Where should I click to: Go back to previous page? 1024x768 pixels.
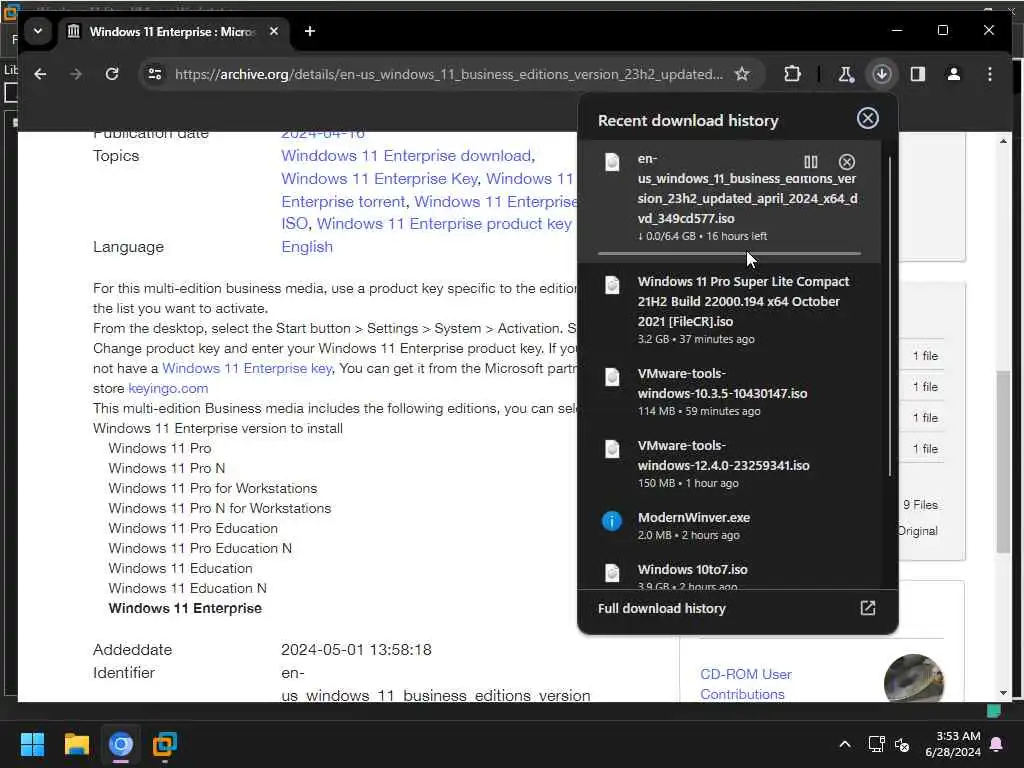(x=40, y=74)
